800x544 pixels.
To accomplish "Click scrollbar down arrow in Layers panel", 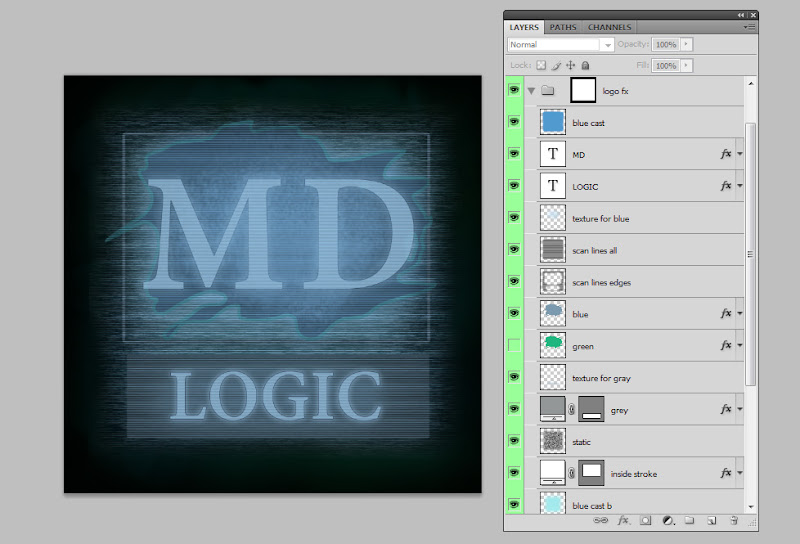I will 751,507.
